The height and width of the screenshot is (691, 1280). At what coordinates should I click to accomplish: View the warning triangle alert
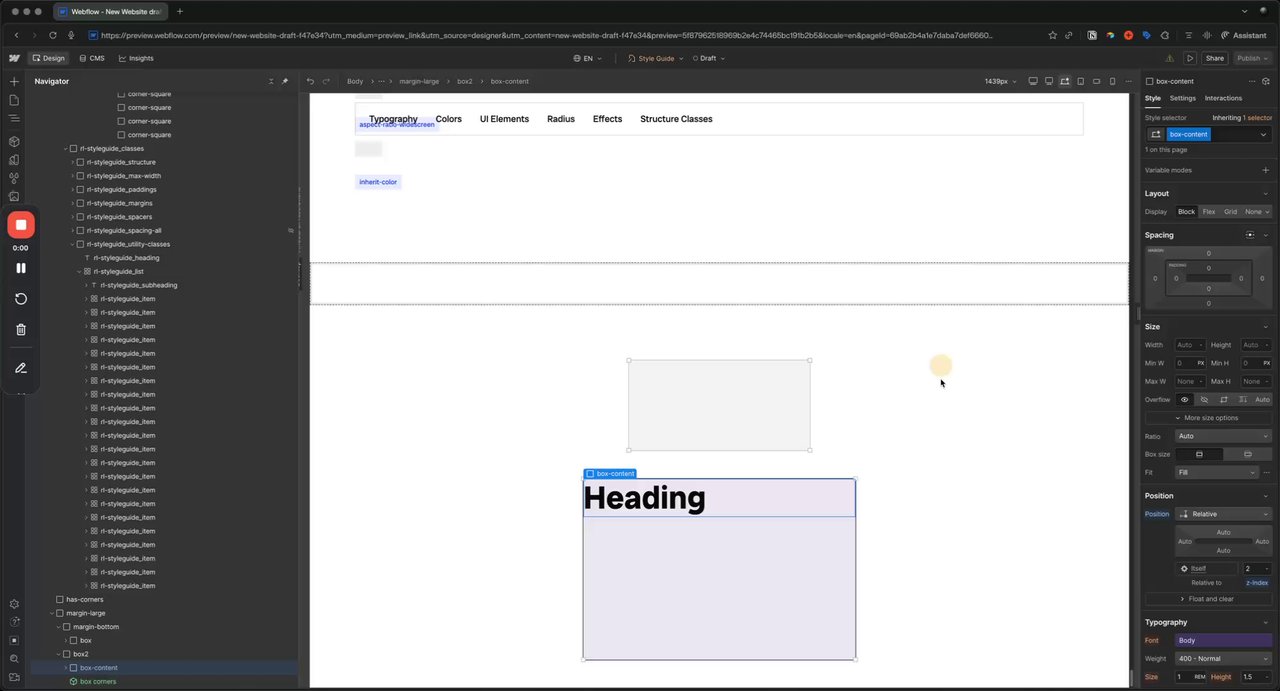[1169, 58]
